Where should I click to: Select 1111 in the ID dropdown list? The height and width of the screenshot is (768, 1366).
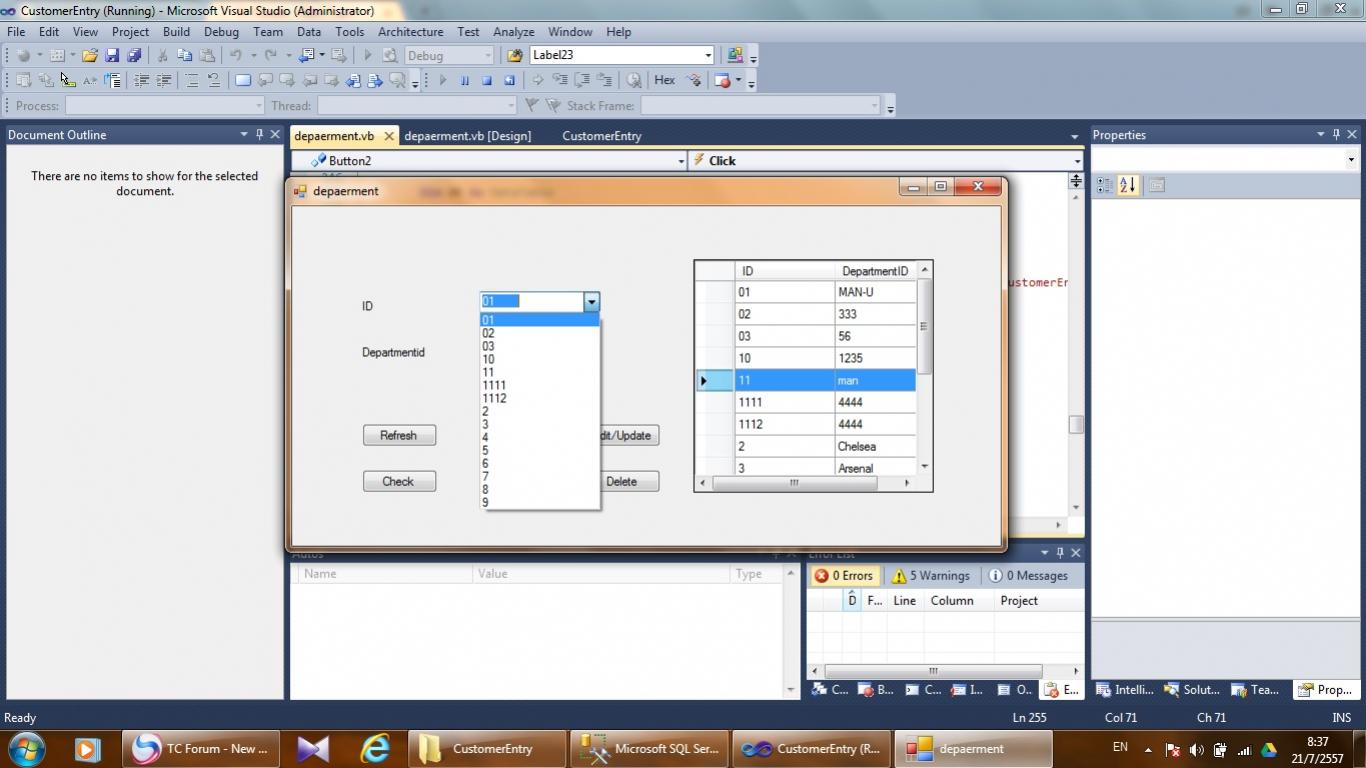[x=494, y=385]
